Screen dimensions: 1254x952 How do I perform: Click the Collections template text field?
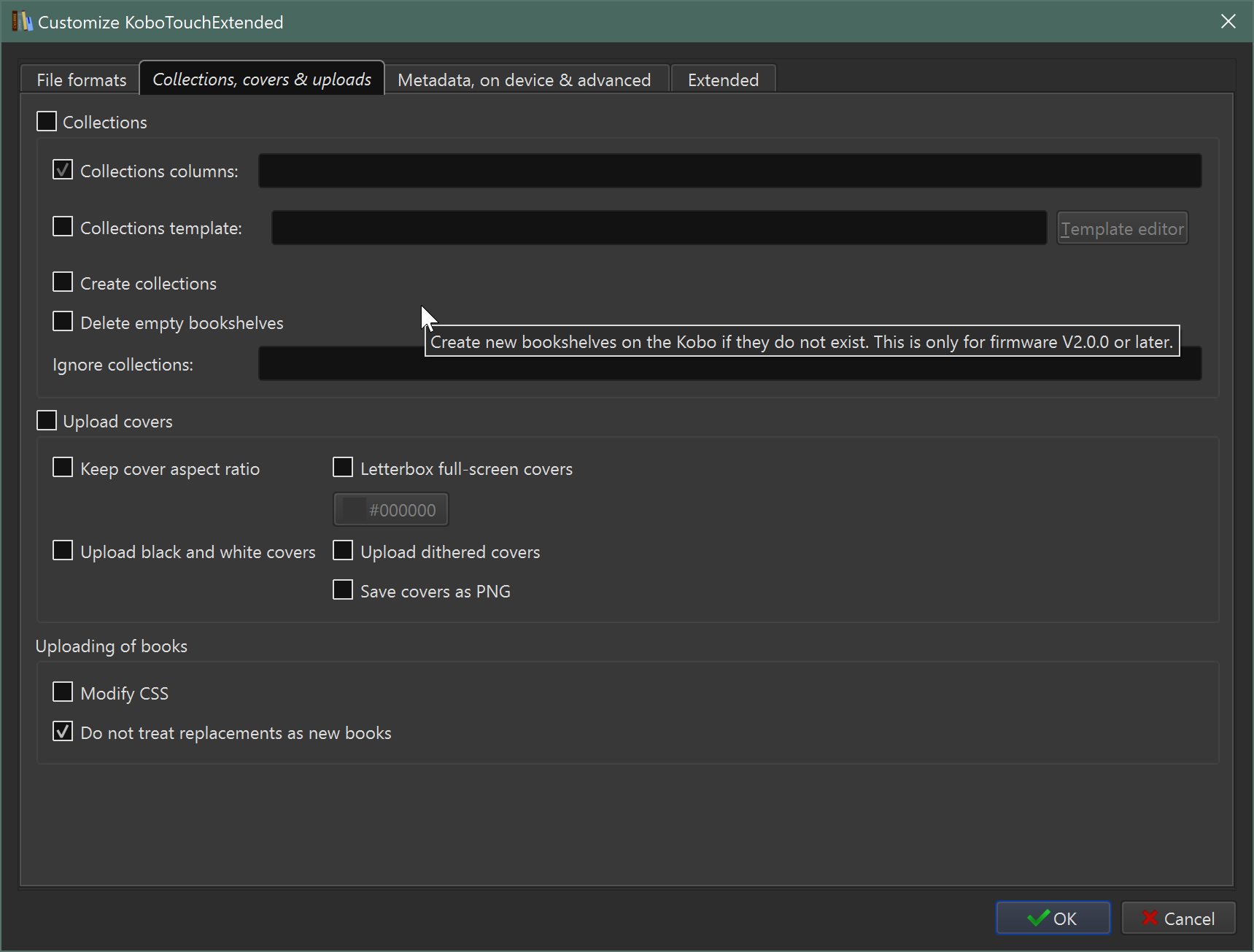[x=659, y=228]
